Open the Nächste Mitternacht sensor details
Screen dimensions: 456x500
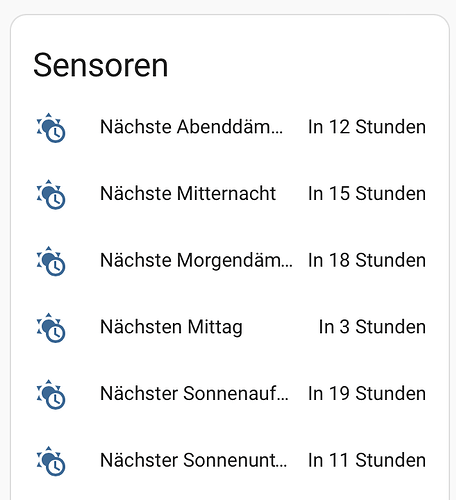click(x=188, y=194)
